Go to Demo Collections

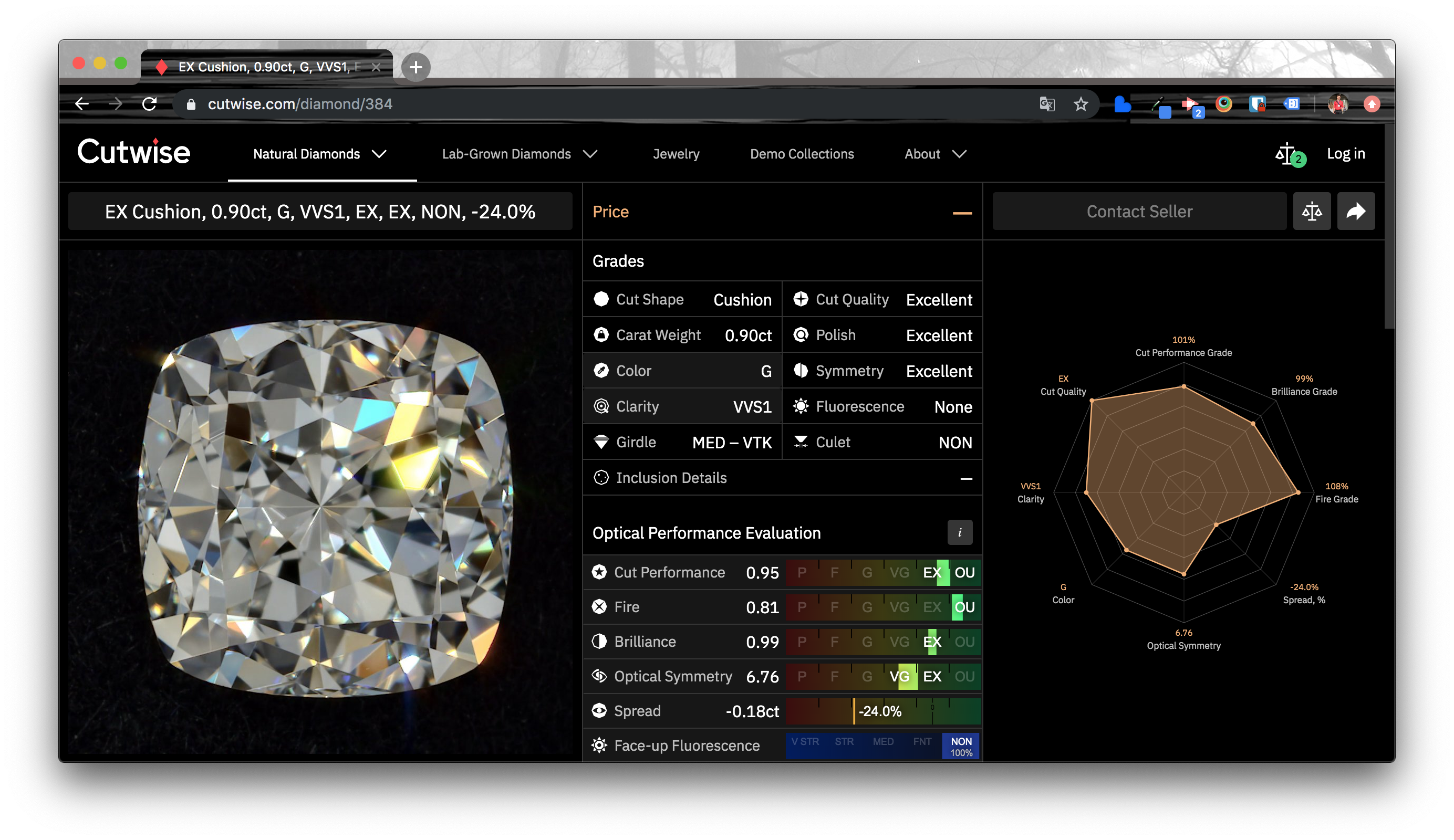(802, 154)
